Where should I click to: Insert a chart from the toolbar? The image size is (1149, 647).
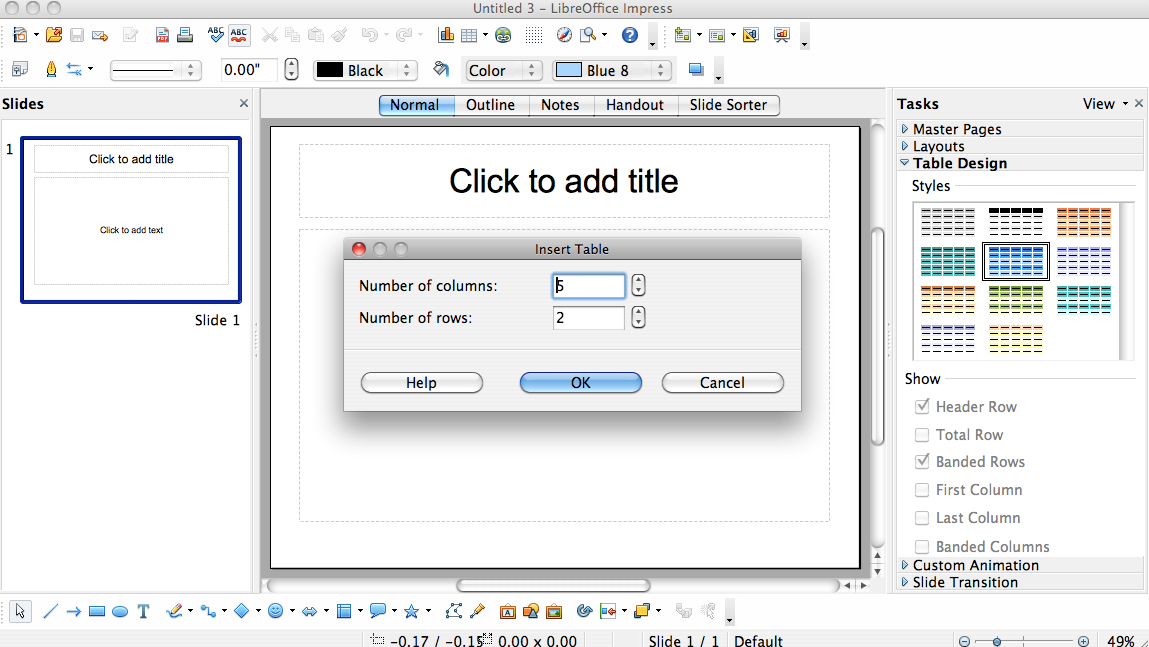446,34
